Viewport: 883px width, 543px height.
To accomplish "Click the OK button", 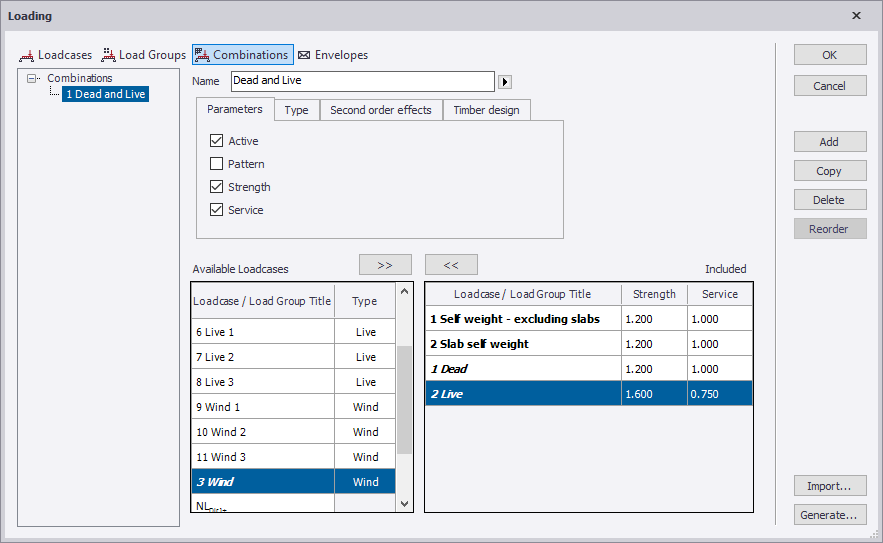I will 830,55.
